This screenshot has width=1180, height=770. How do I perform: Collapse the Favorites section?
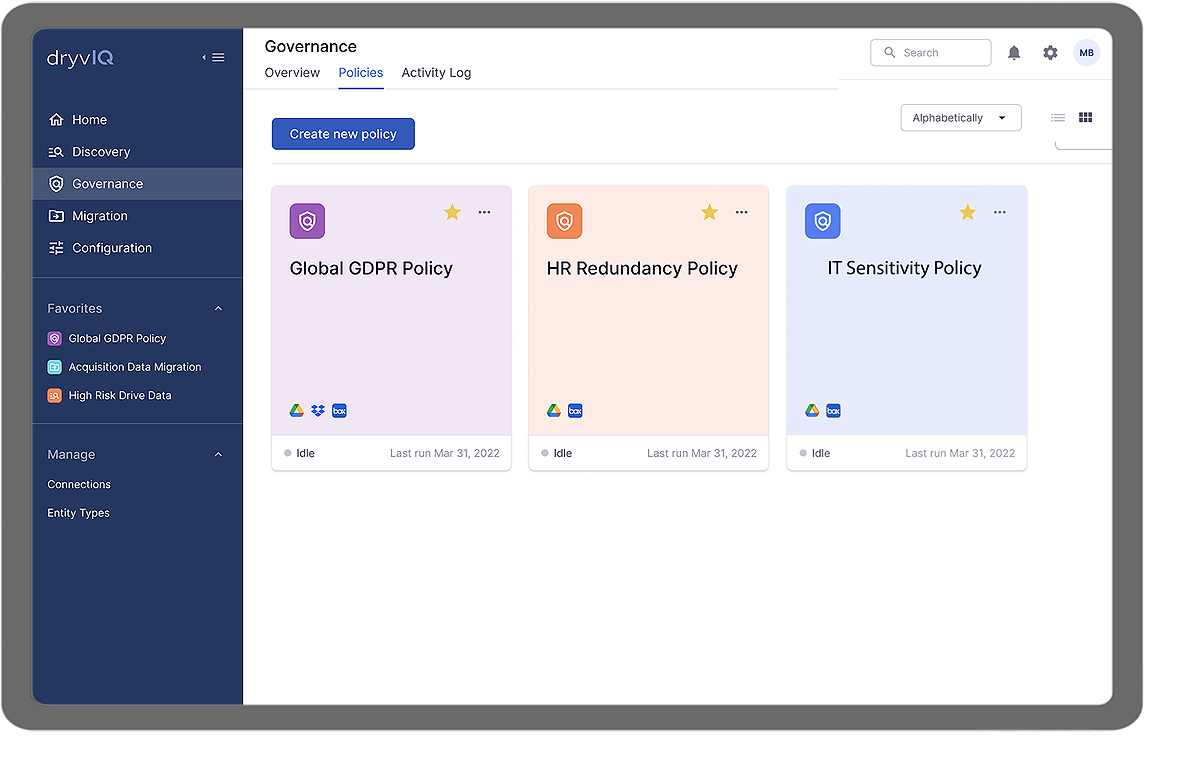coord(219,309)
